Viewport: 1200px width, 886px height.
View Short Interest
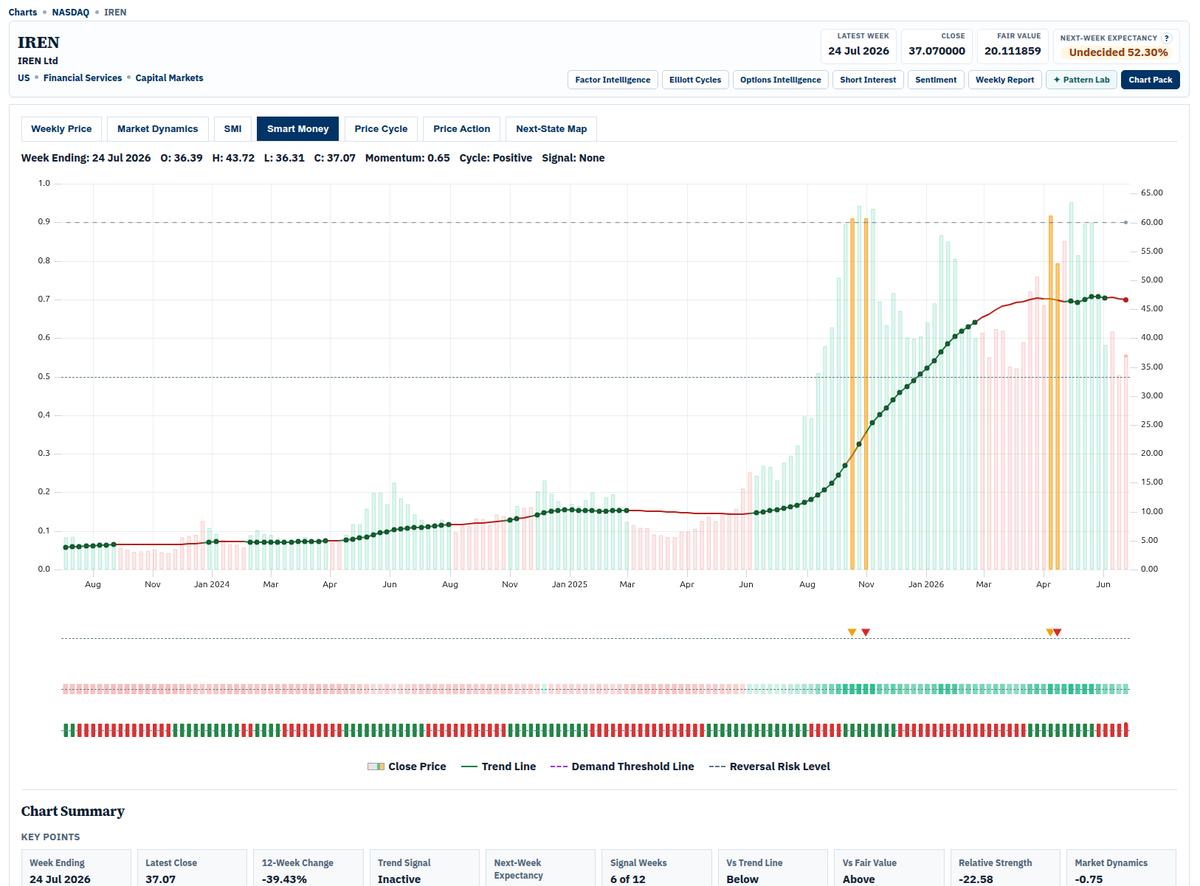pos(868,80)
